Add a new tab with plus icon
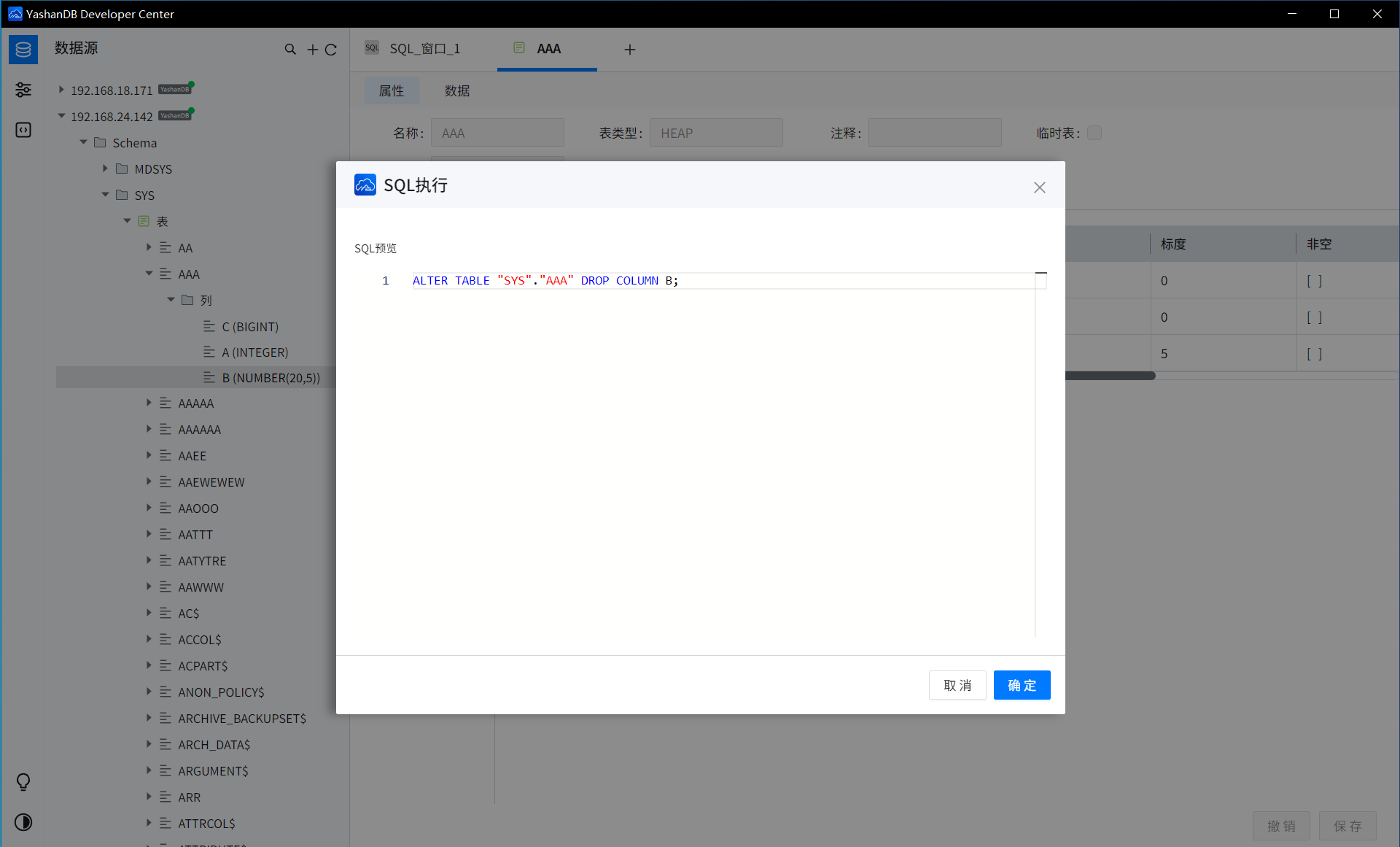Screen dimensions: 1400x847 630,50
